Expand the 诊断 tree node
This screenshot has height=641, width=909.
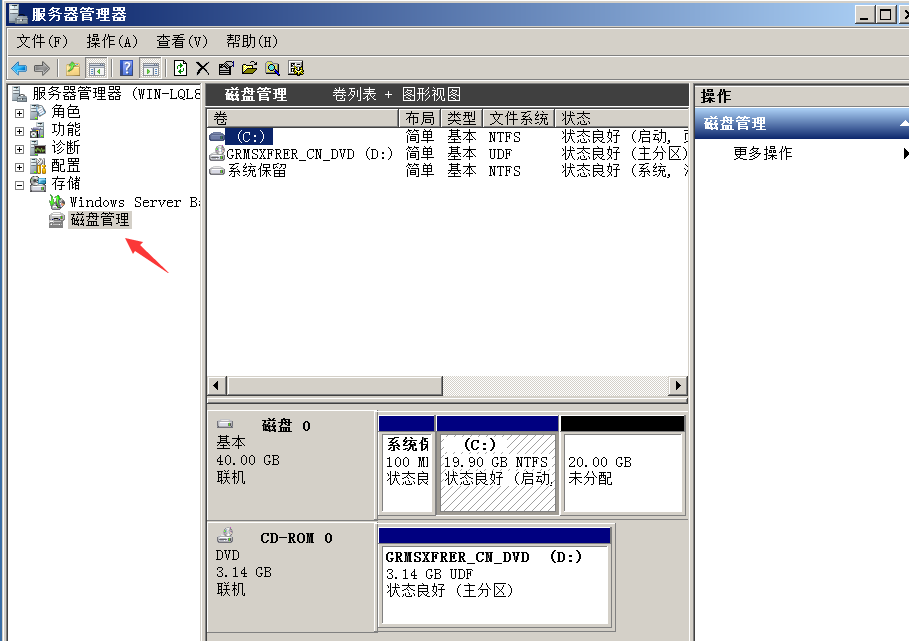19,149
